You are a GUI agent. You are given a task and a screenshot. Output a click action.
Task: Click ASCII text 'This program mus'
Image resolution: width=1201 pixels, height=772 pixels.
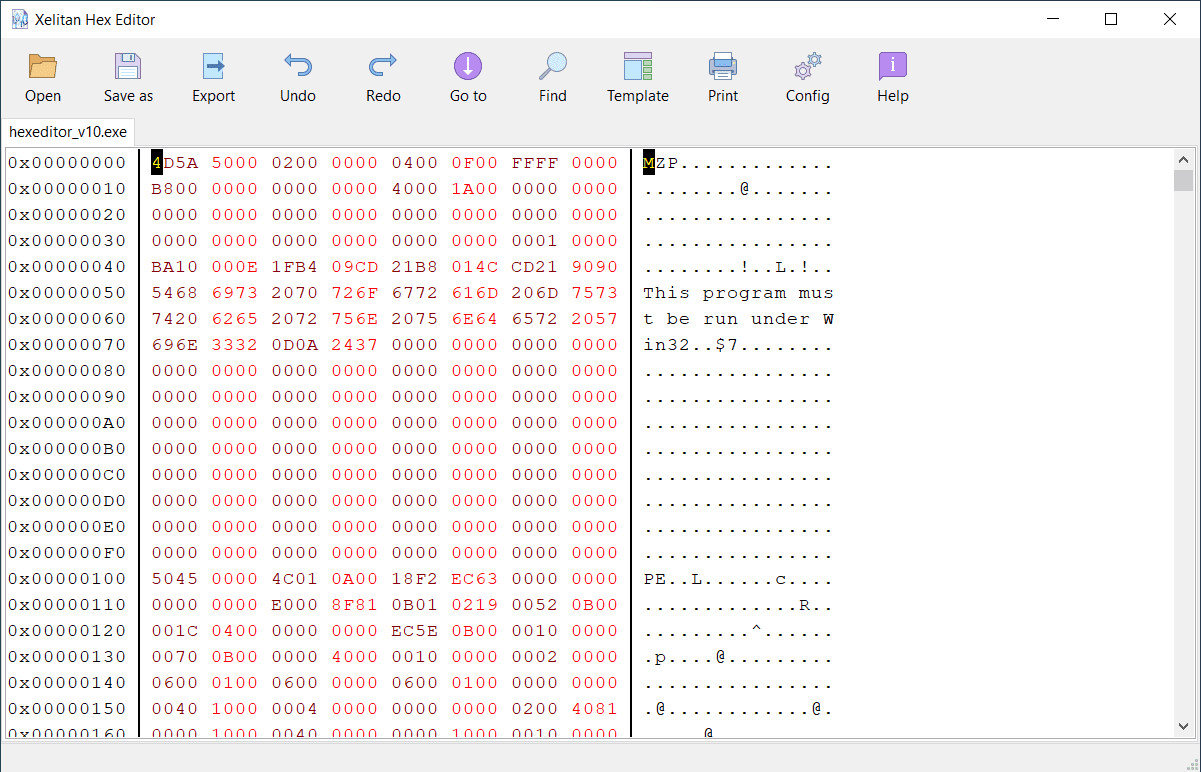click(x=738, y=293)
